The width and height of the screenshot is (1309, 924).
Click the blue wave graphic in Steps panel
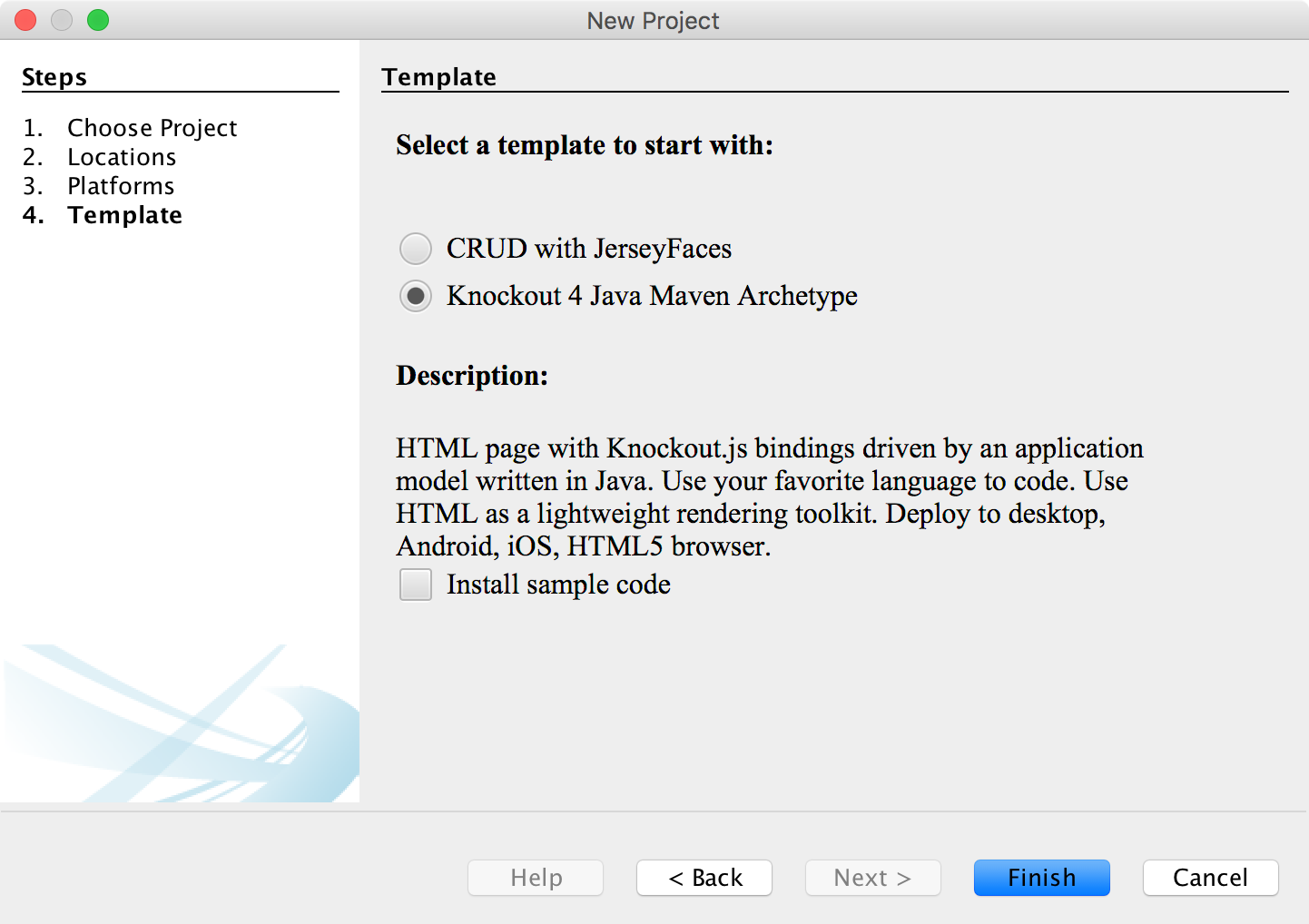[x=182, y=726]
